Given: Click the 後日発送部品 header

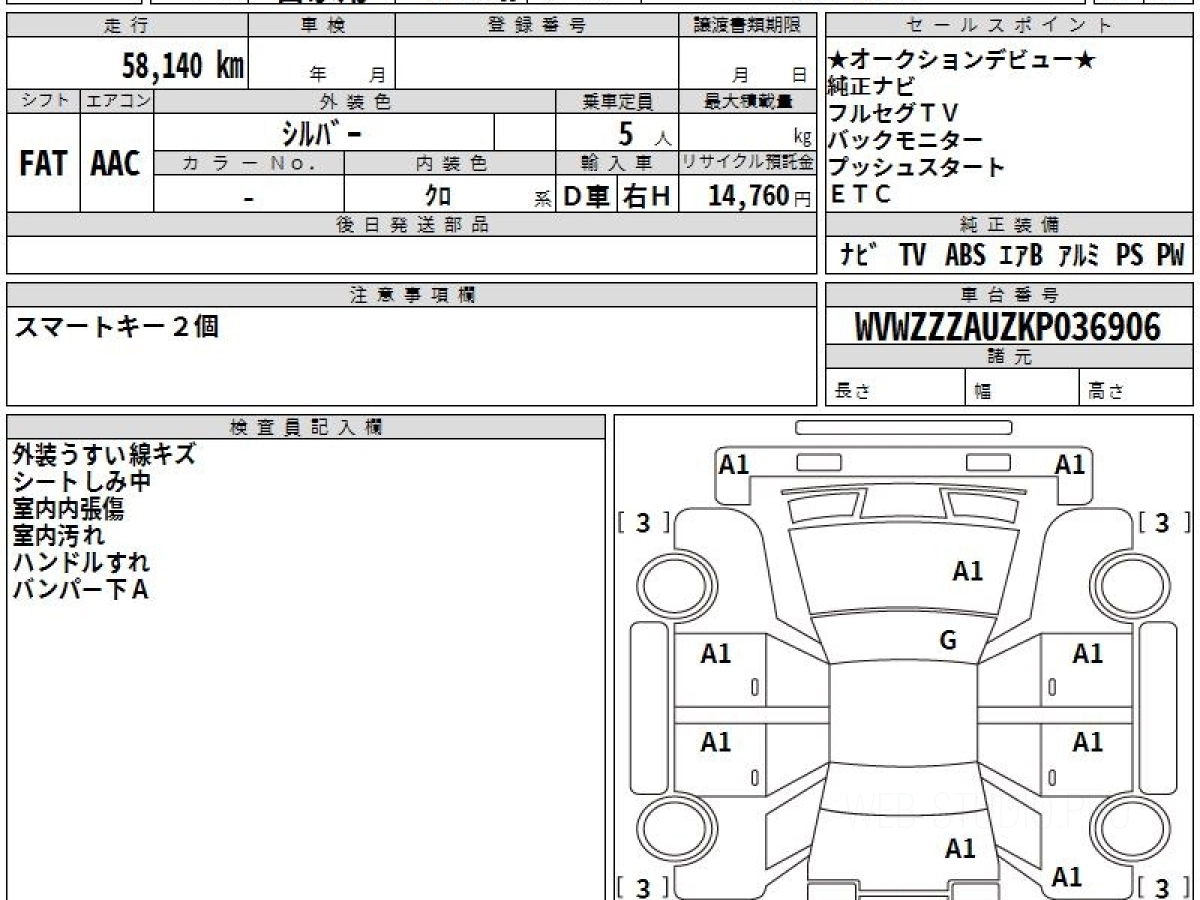Looking at the screenshot, I should click(x=412, y=225).
